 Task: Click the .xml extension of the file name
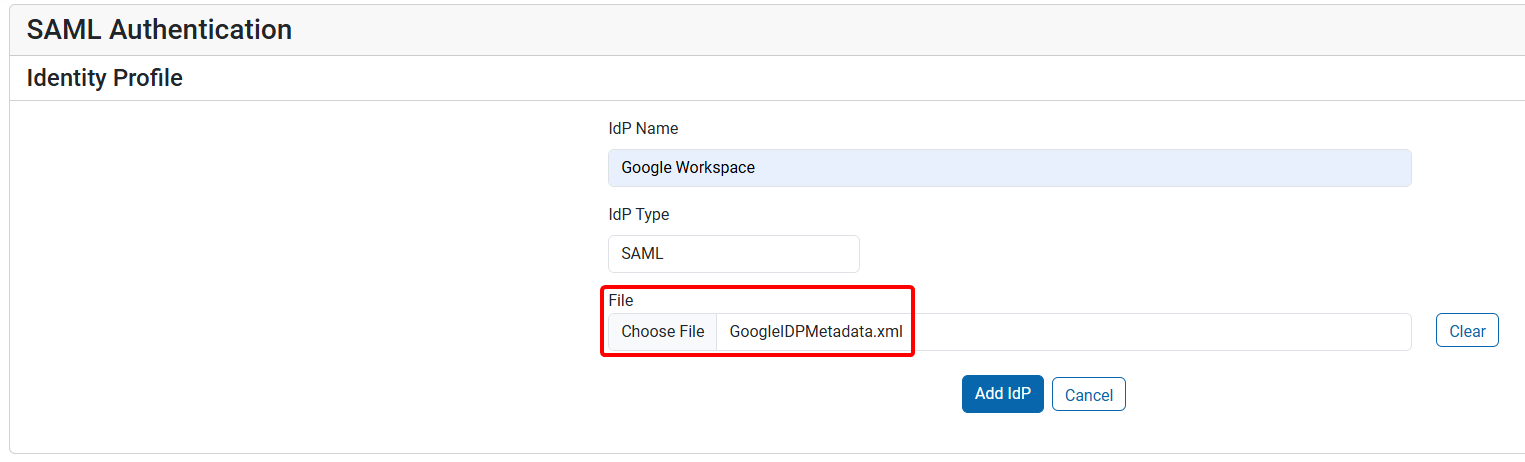[x=889, y=332]
